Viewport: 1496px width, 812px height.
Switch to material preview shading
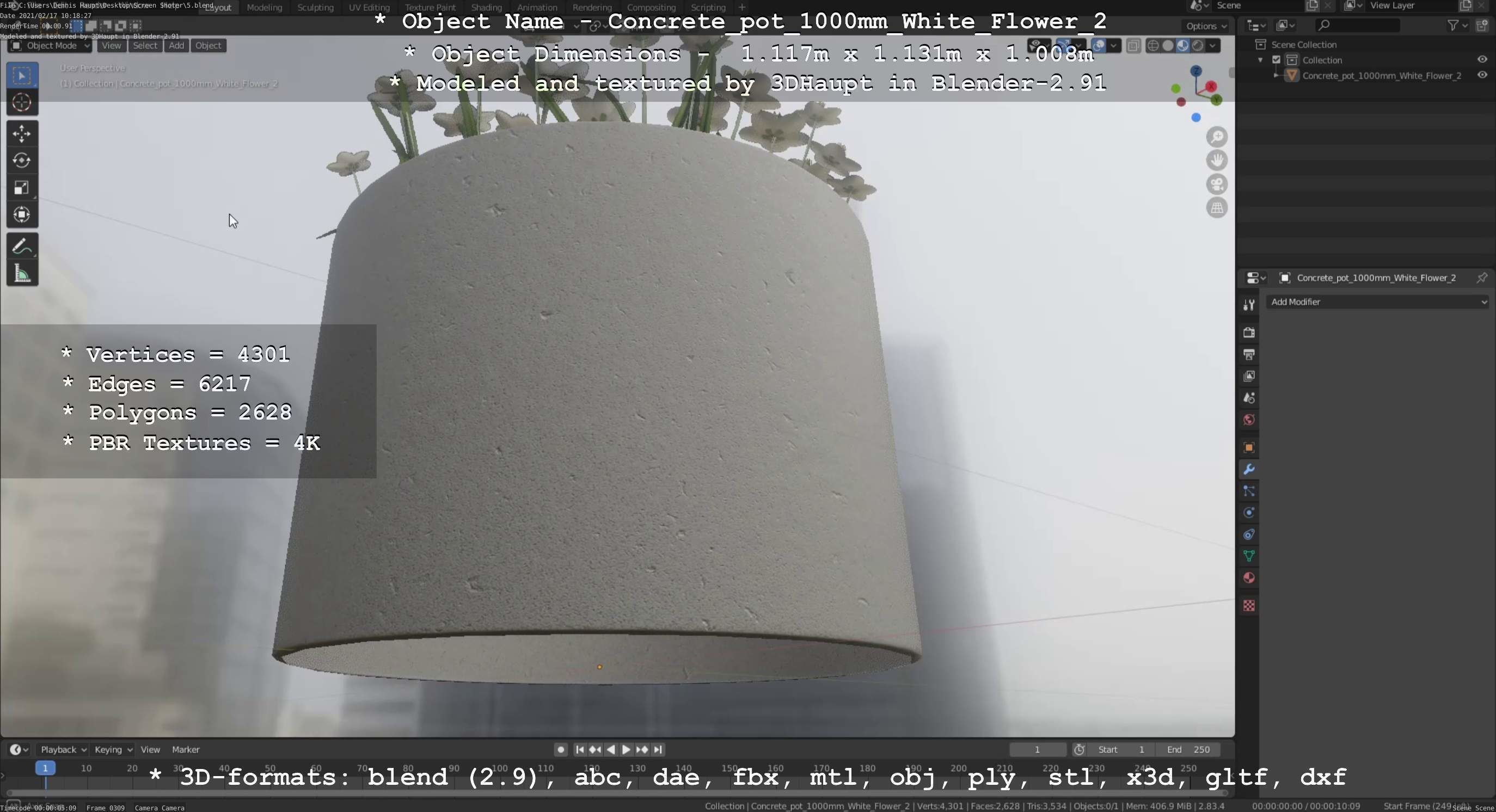pyautogui.click(x=1183, y=45)
